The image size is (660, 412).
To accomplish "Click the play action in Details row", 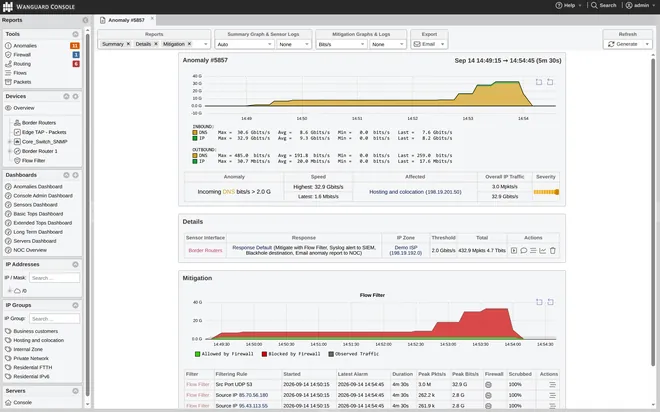I will (x=514, y=250).
